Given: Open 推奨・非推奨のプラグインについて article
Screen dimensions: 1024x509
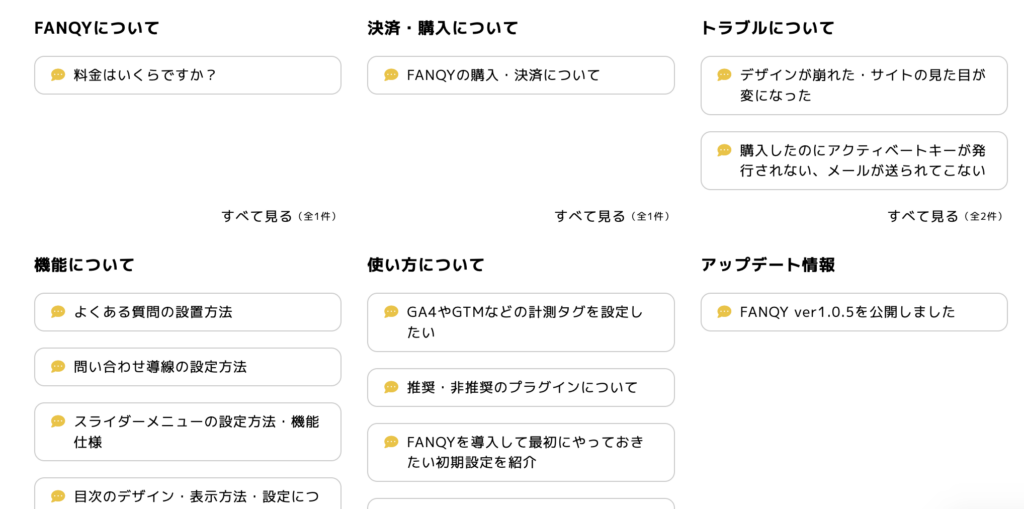Looking at the screenshot, I should pyautogui.click(x=522, y=387).
